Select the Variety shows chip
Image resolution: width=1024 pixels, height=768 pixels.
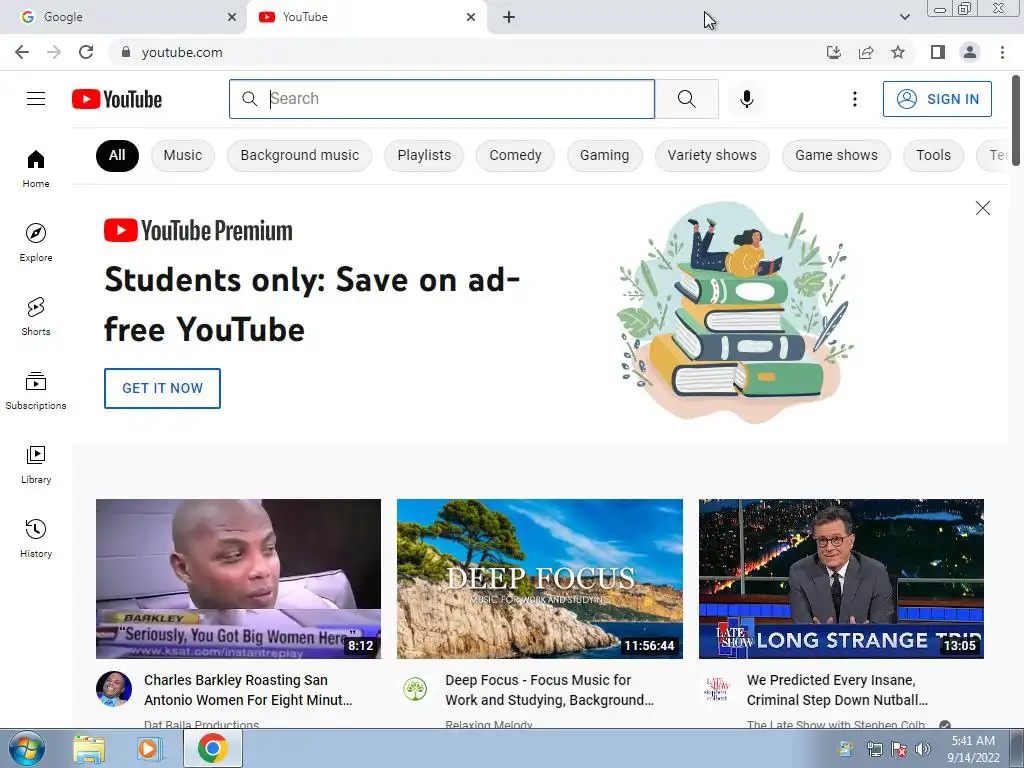(712, 155)
